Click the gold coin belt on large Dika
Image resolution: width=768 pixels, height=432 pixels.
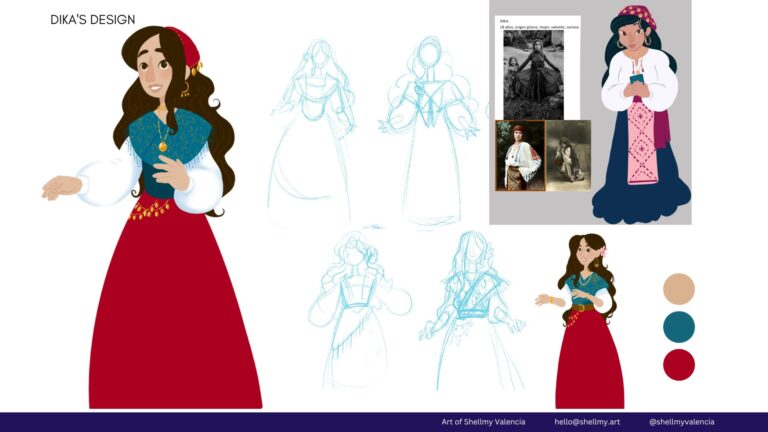(x=149, y=210)
